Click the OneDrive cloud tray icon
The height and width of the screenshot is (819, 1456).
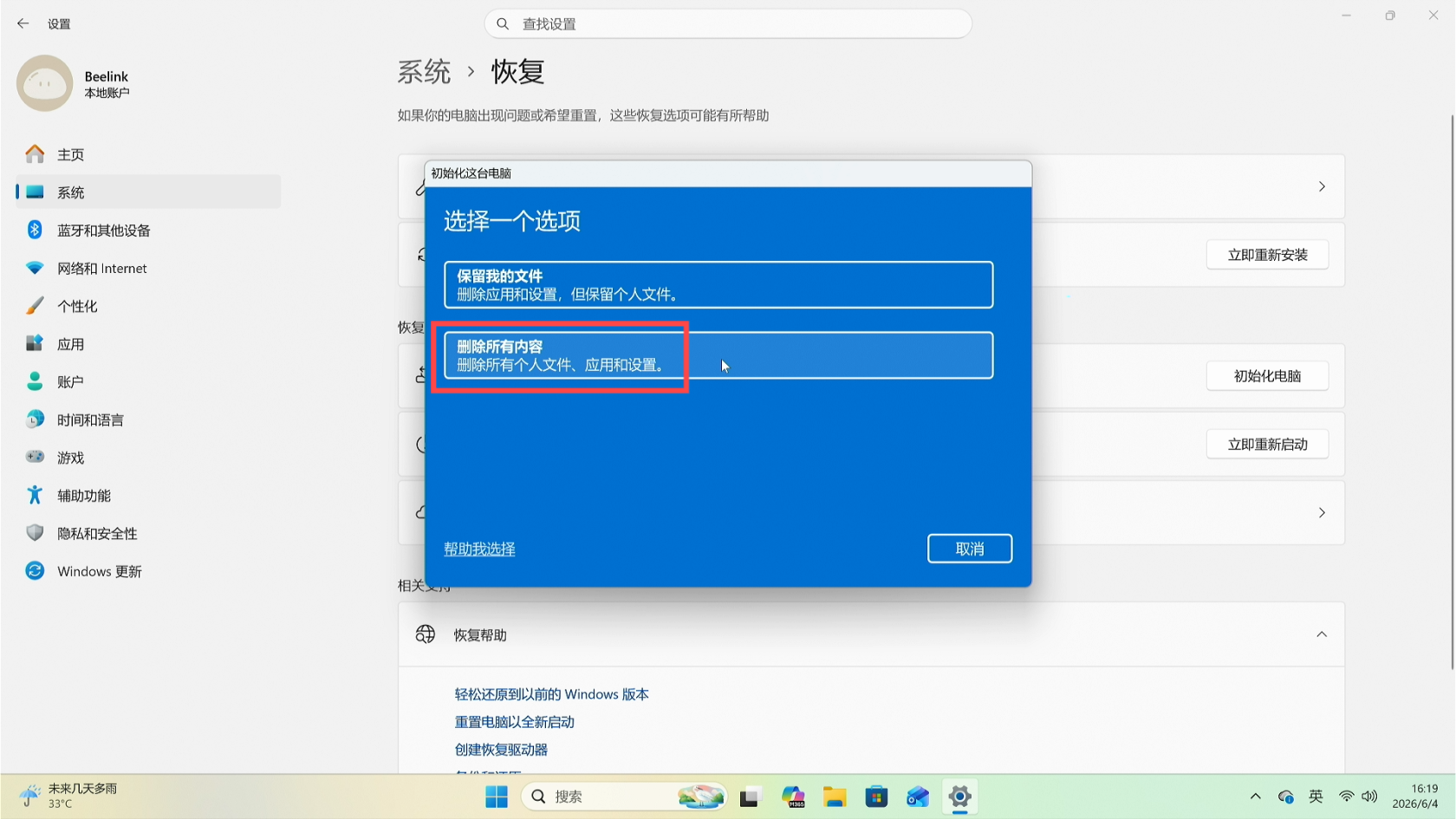(1286, 796)
